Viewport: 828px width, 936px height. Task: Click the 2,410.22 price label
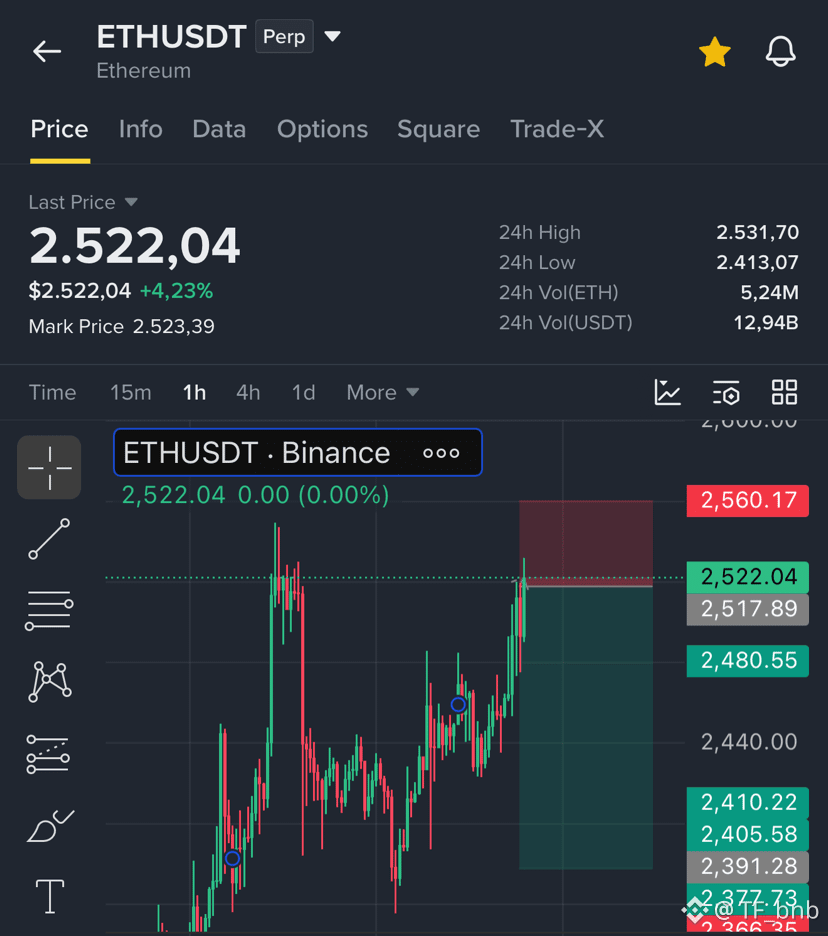(x=748, y=802)
